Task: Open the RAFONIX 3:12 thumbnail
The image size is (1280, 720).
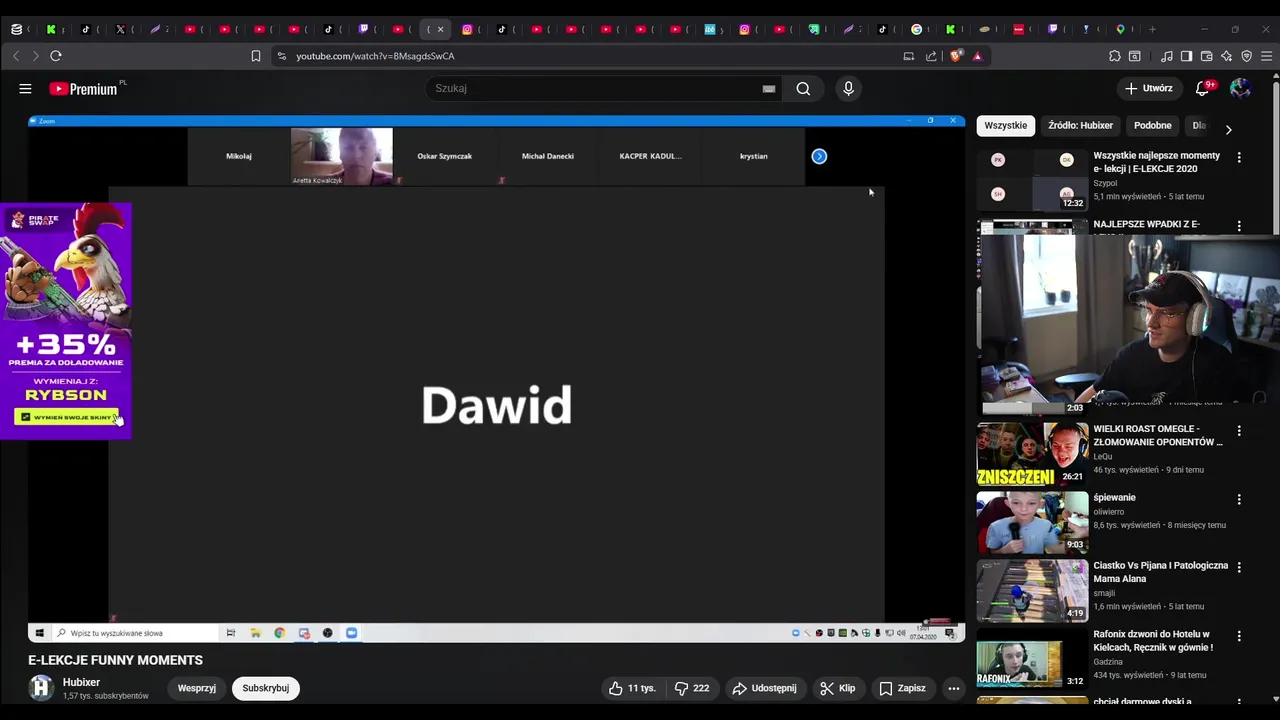Action: click(1032, 658)
